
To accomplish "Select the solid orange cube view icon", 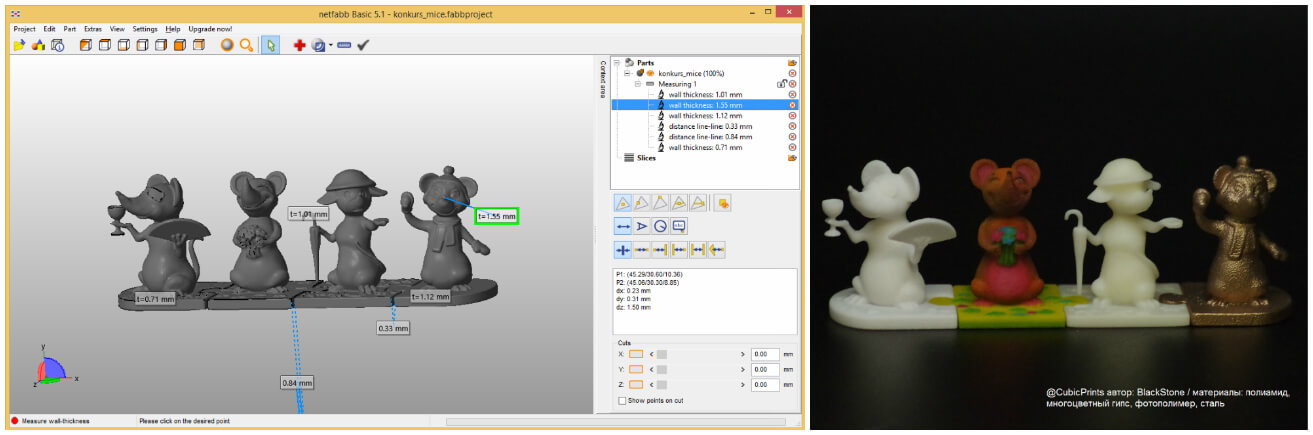I will 180,45.
